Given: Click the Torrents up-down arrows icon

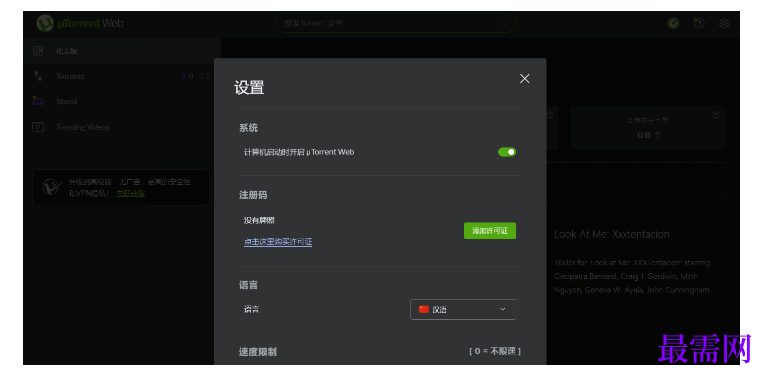Looking at the screenshot, I should click(38, 76).
